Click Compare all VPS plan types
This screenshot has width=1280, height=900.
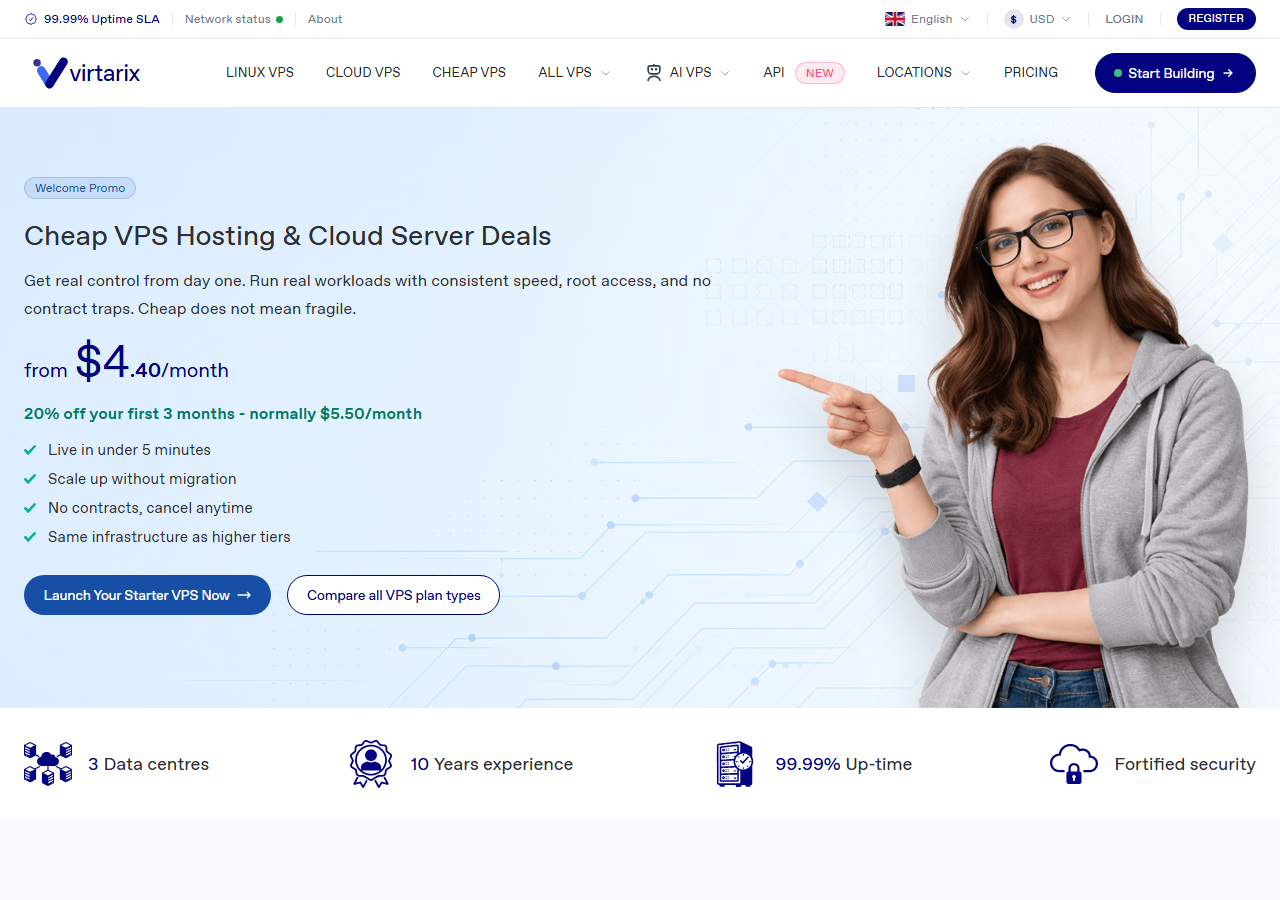click(x=393, y=595)
